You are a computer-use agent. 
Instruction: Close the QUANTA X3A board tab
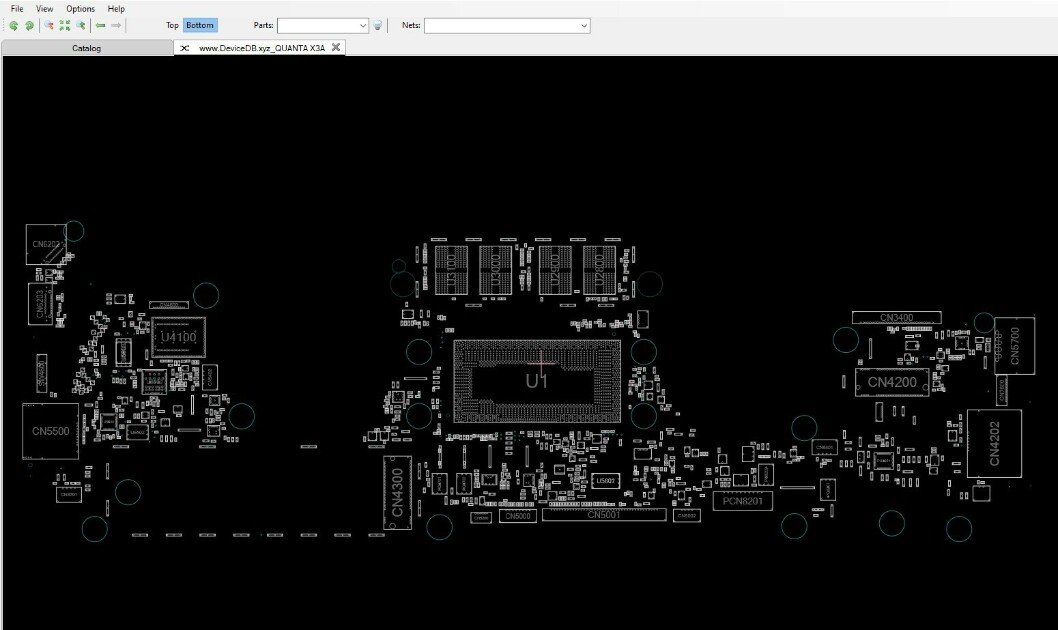pos(336,47)
